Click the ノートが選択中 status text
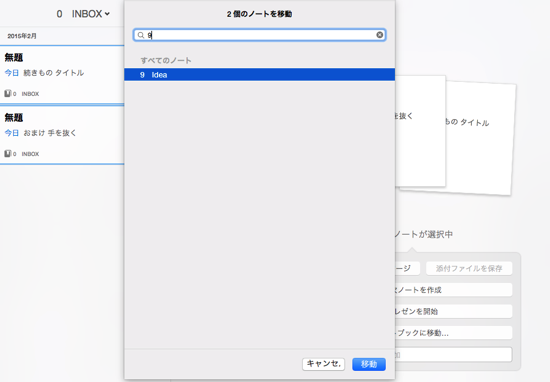The height and width of the screenshot is (382, 550). (x=424, y=234)
